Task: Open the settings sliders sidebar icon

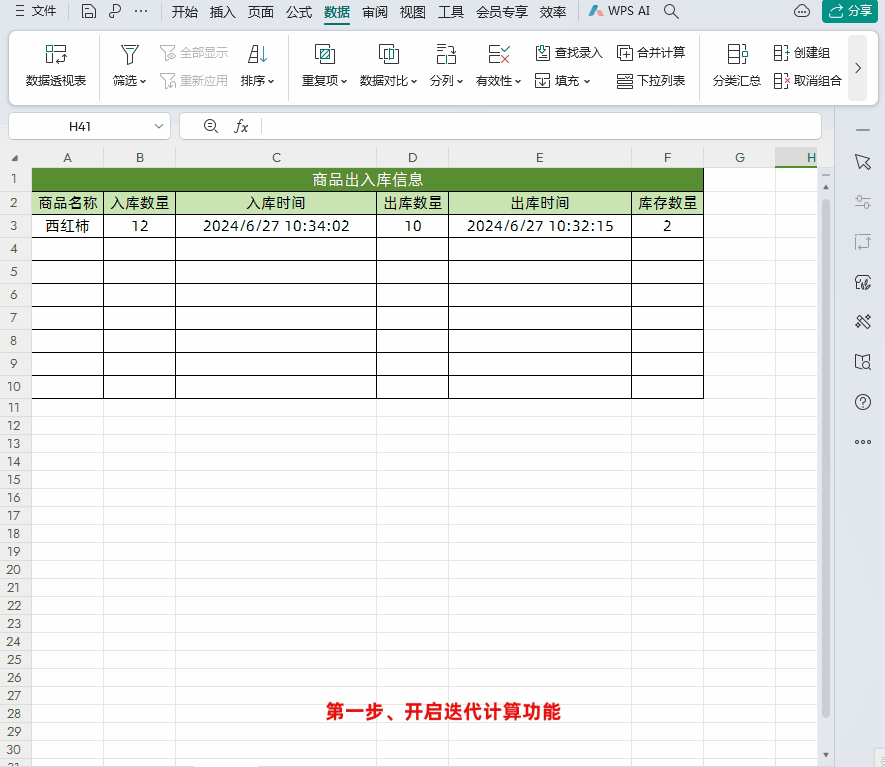Action: pyautogui.click(x=862, y=202)
